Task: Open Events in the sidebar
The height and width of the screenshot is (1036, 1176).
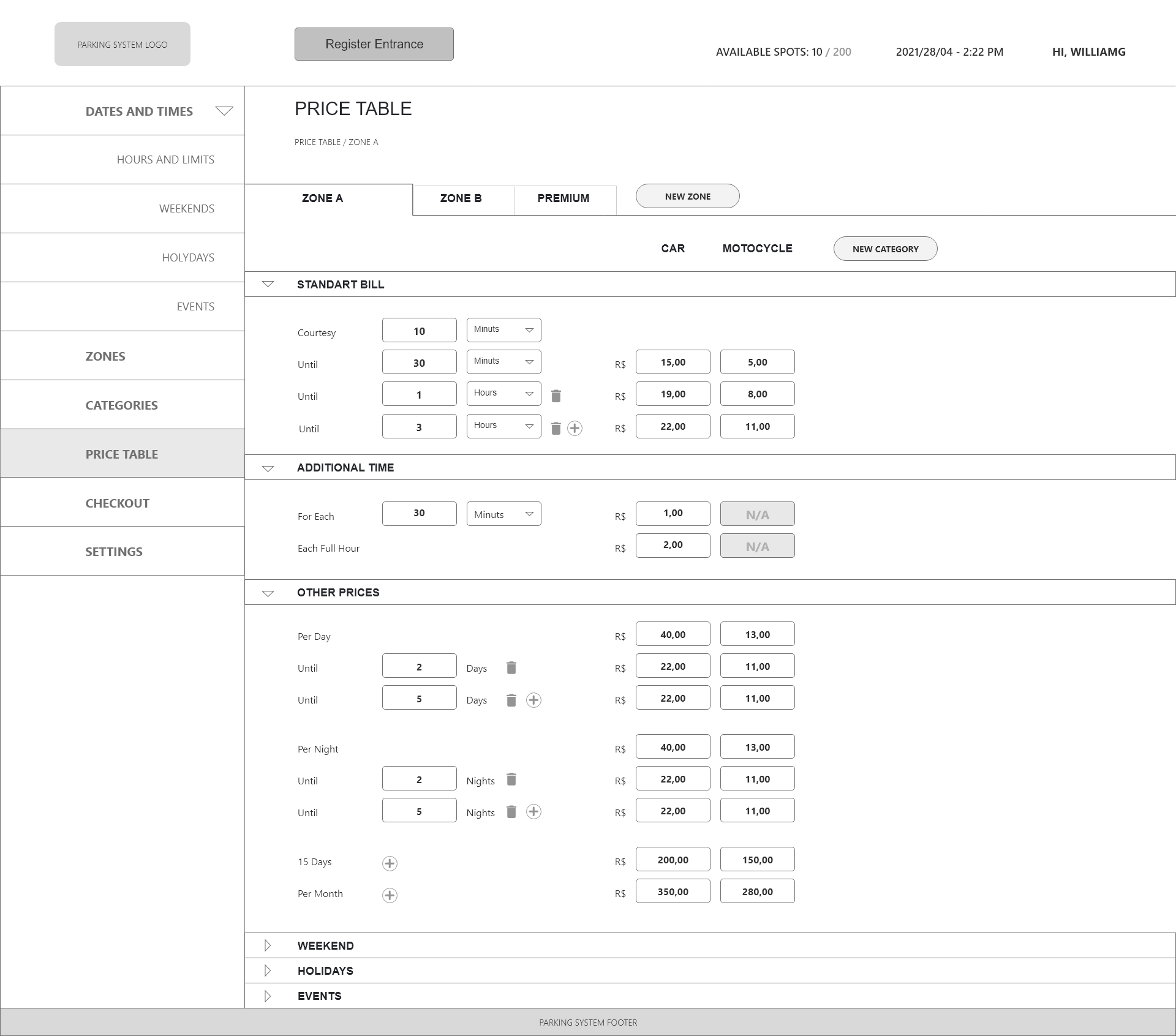Action: coord(123,306)
